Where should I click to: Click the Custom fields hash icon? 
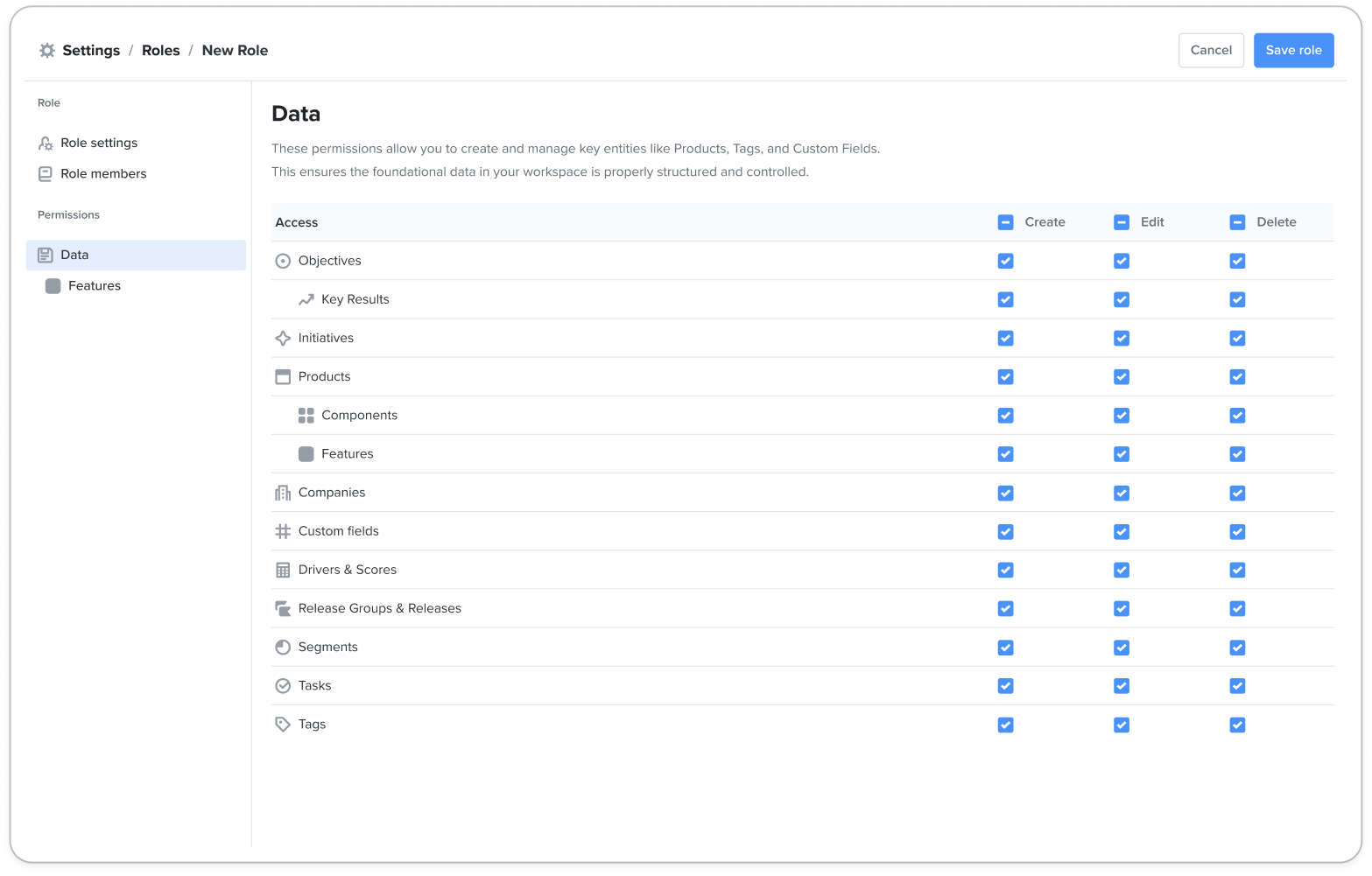click(283, 531)
